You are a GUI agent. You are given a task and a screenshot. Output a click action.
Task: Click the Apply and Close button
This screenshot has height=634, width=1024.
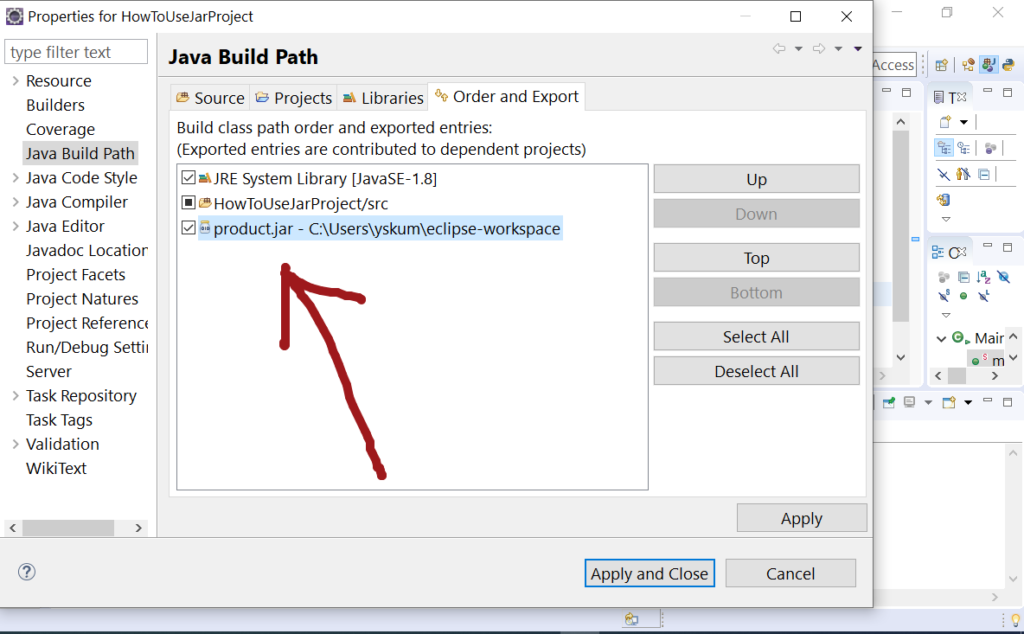pos(649,573)
